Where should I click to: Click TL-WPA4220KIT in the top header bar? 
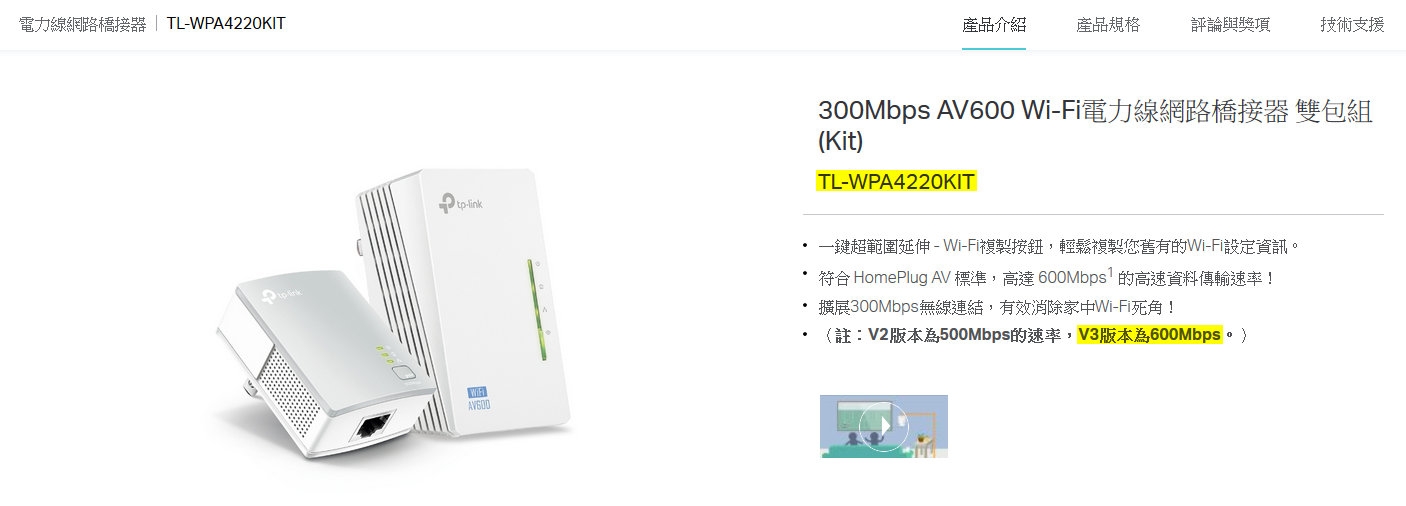(226, 23)
